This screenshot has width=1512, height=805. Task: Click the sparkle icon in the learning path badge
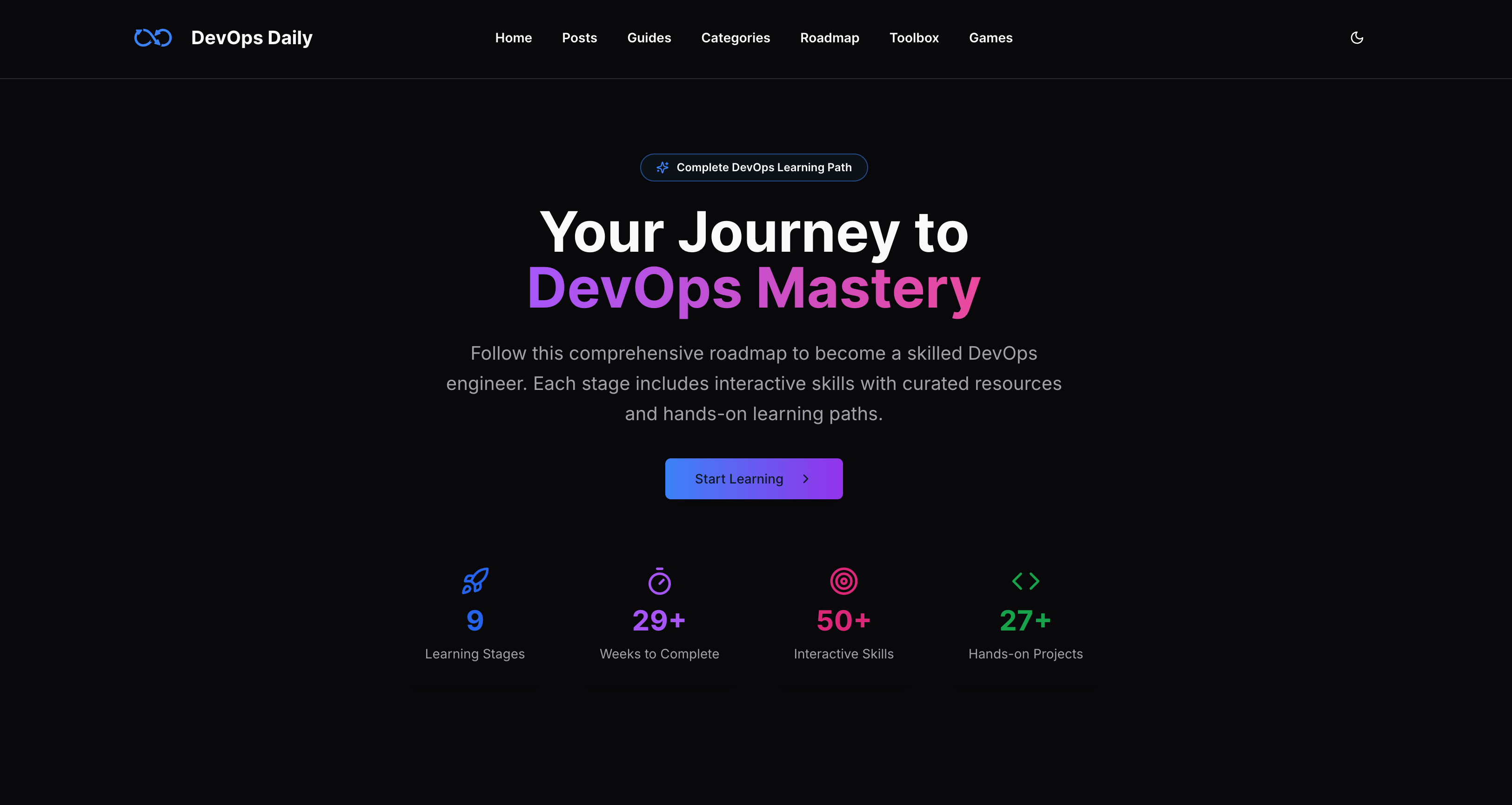(x=662, y=167)
